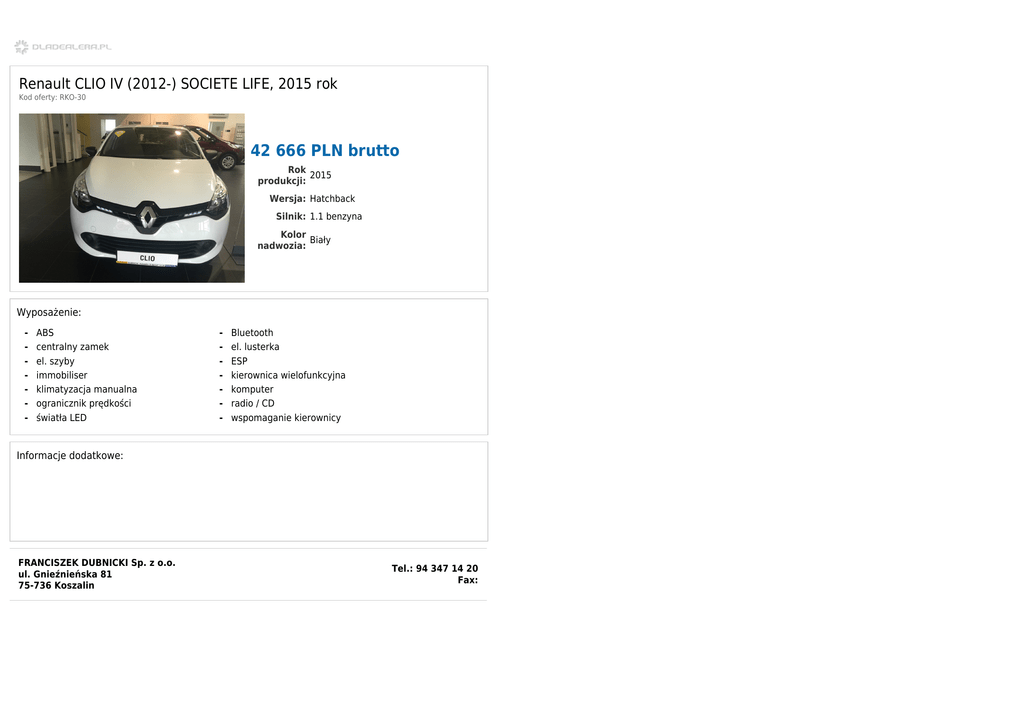This screenshot has height=724, width=1024.
Task: Select the ABS equipment item
Action: (45, 332)
